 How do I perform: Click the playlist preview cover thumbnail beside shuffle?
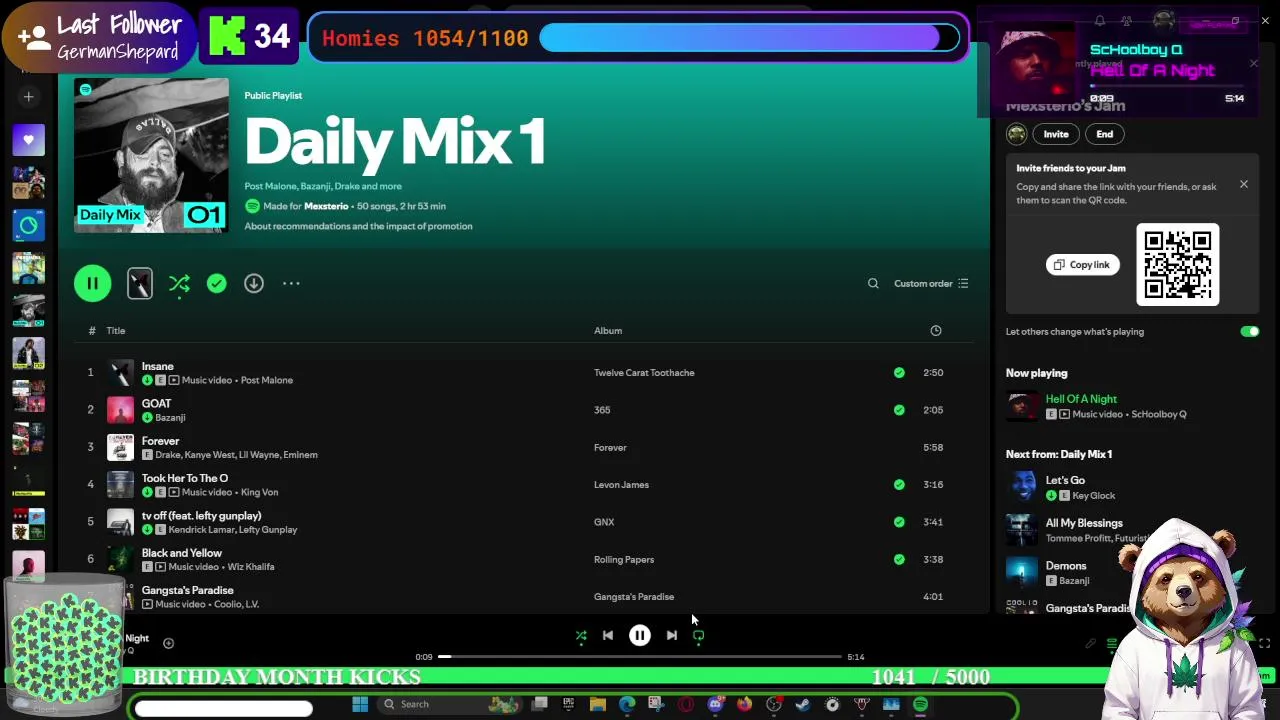click(x=140, y=284)
